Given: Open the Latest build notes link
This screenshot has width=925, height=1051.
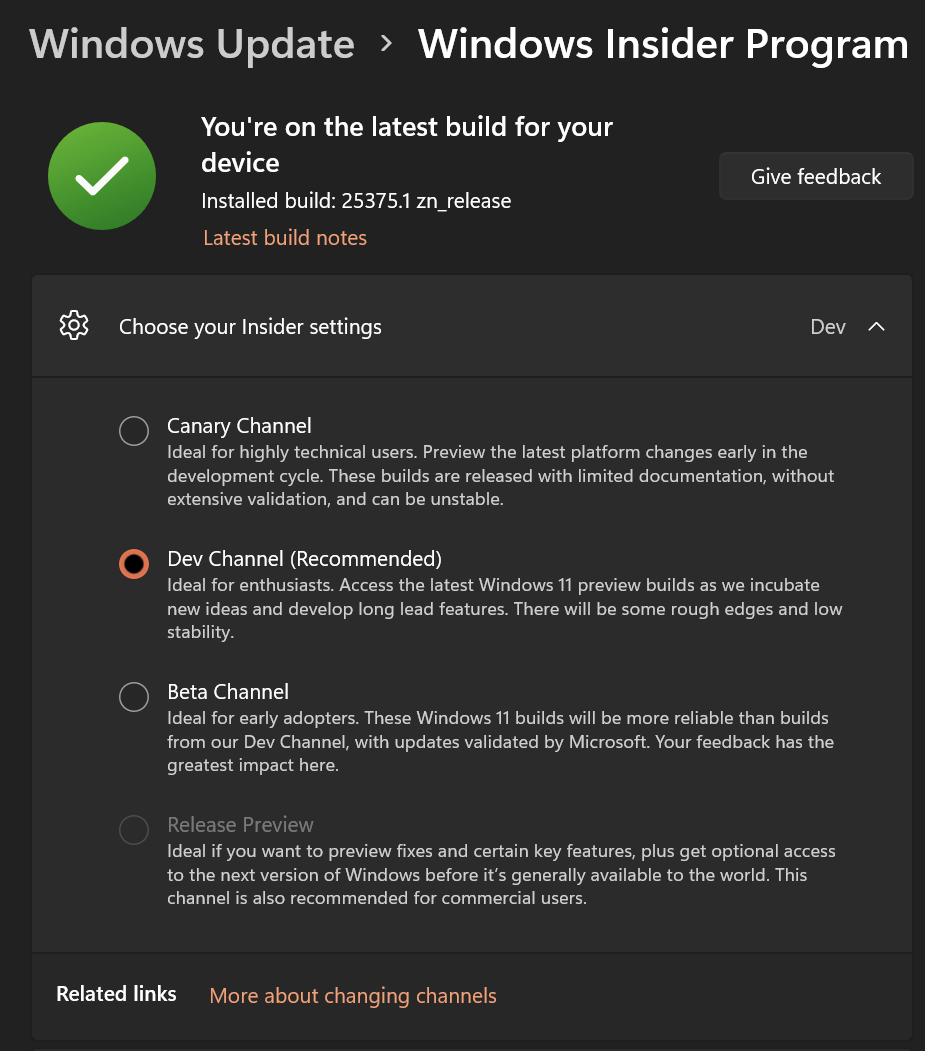Looking at the screenshot, I should [284, 238].
